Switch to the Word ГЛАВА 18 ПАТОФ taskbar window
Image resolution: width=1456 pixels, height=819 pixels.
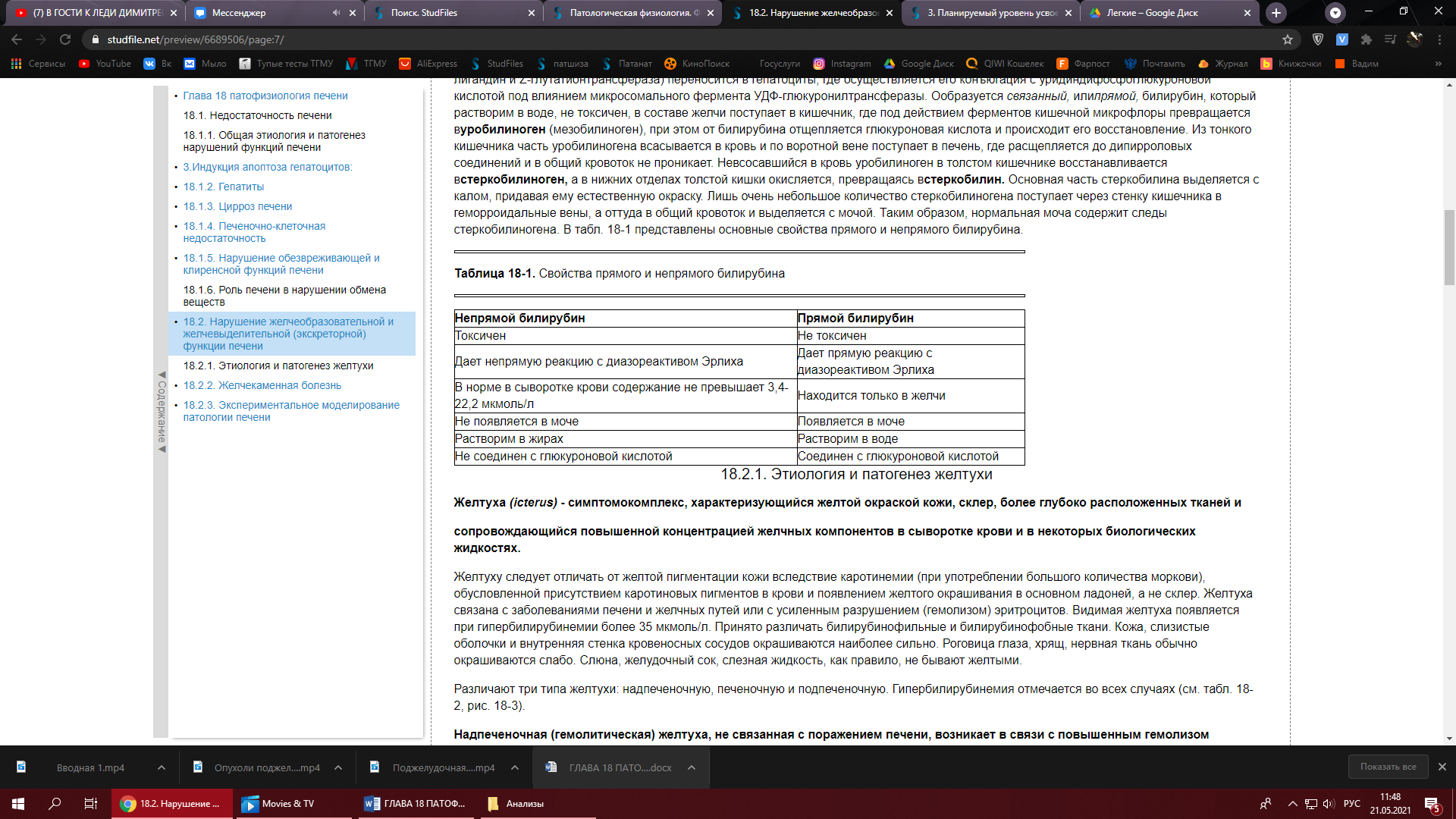tap(415, 804)
